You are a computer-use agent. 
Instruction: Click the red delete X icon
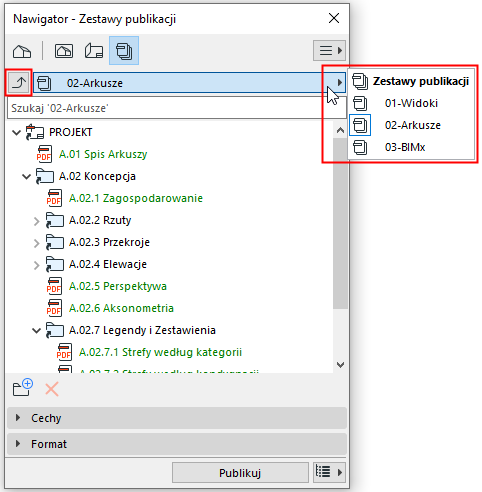[x=52, y=389]
